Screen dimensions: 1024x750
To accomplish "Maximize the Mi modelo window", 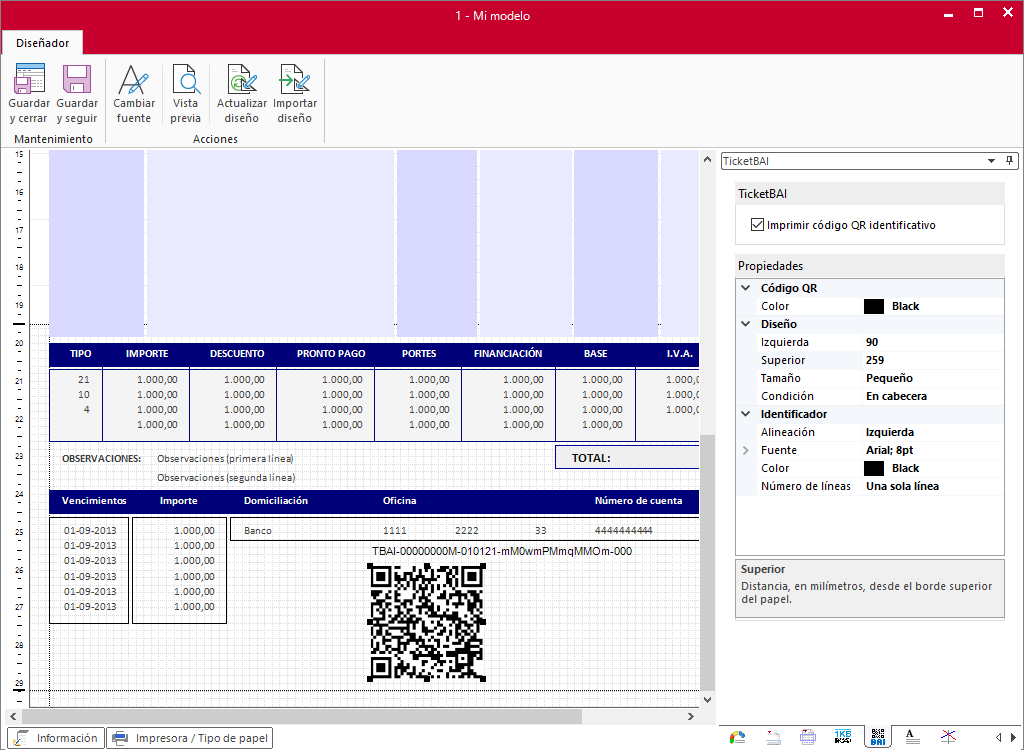I will (978, 13).
